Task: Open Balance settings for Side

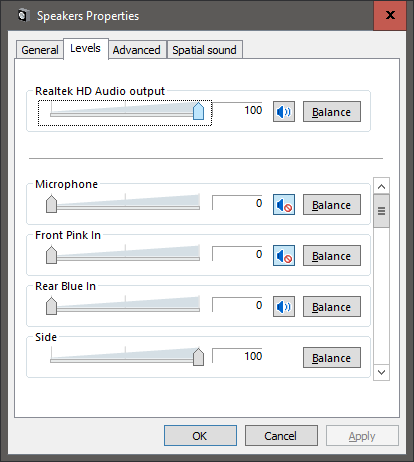Action: (332, 358)
